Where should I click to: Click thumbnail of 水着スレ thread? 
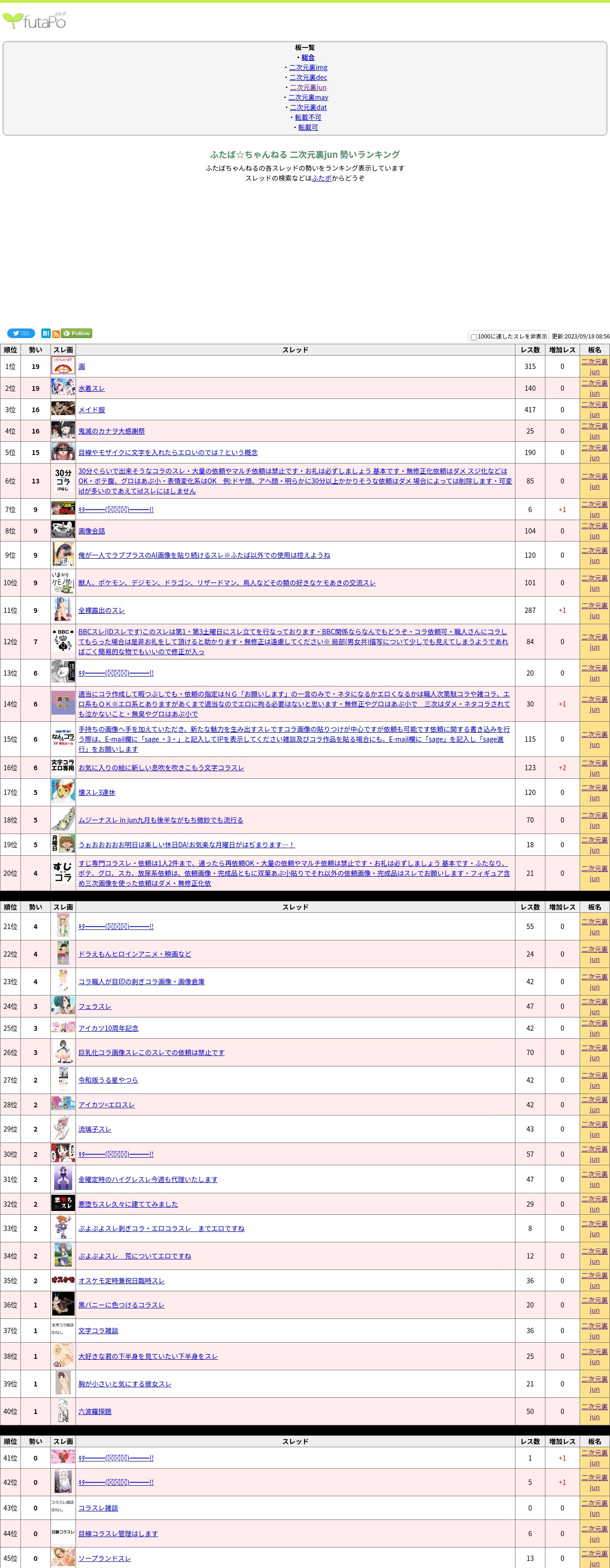(63, 388)
